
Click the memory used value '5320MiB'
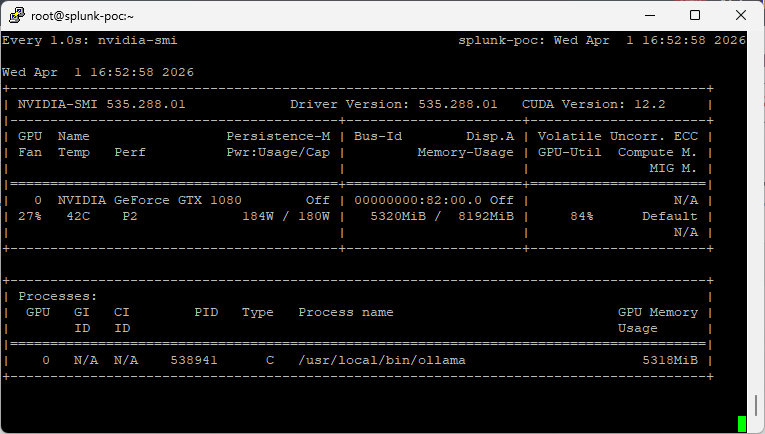(398, 216)
